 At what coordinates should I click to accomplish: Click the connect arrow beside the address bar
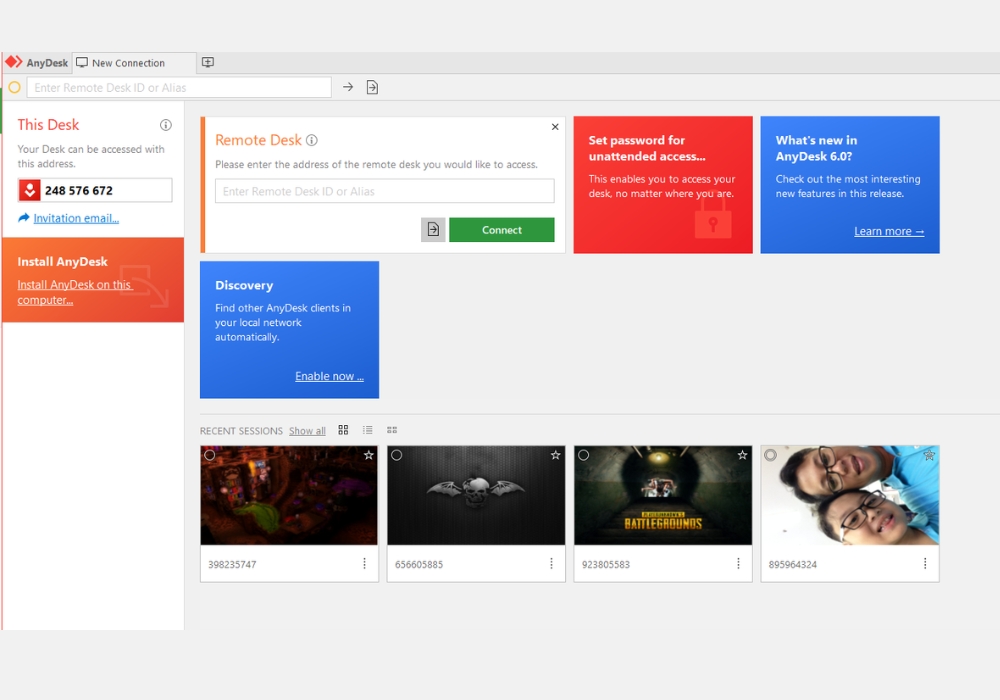(x=348, y=87)
